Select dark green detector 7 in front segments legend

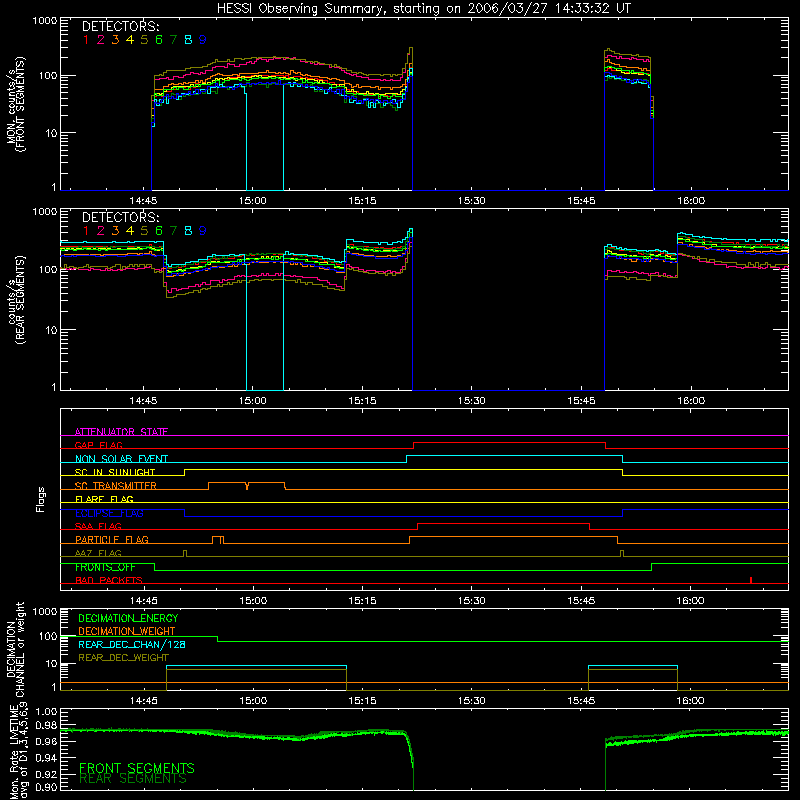173,40
